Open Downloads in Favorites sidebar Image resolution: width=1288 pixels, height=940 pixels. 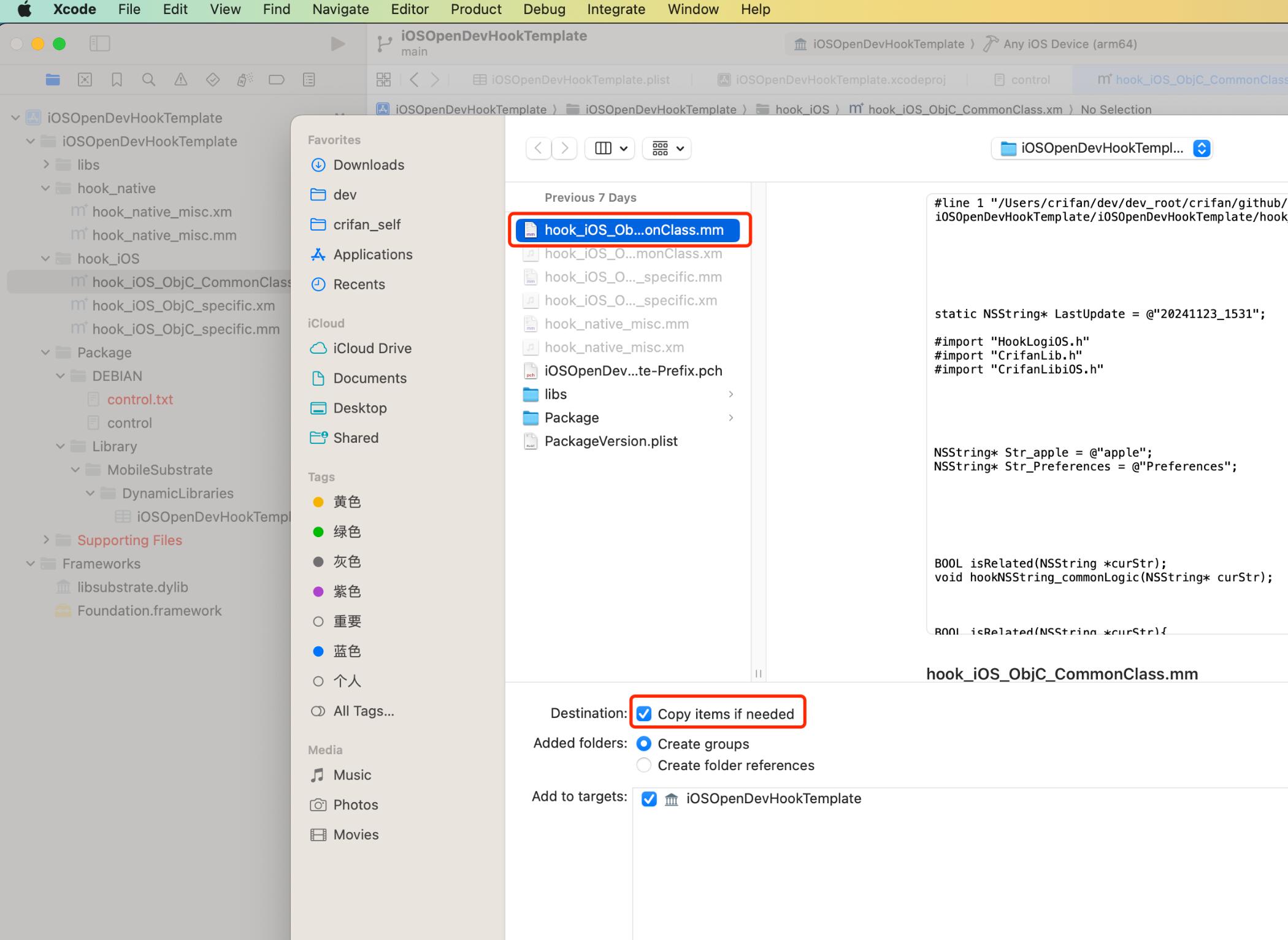point(368,165)
